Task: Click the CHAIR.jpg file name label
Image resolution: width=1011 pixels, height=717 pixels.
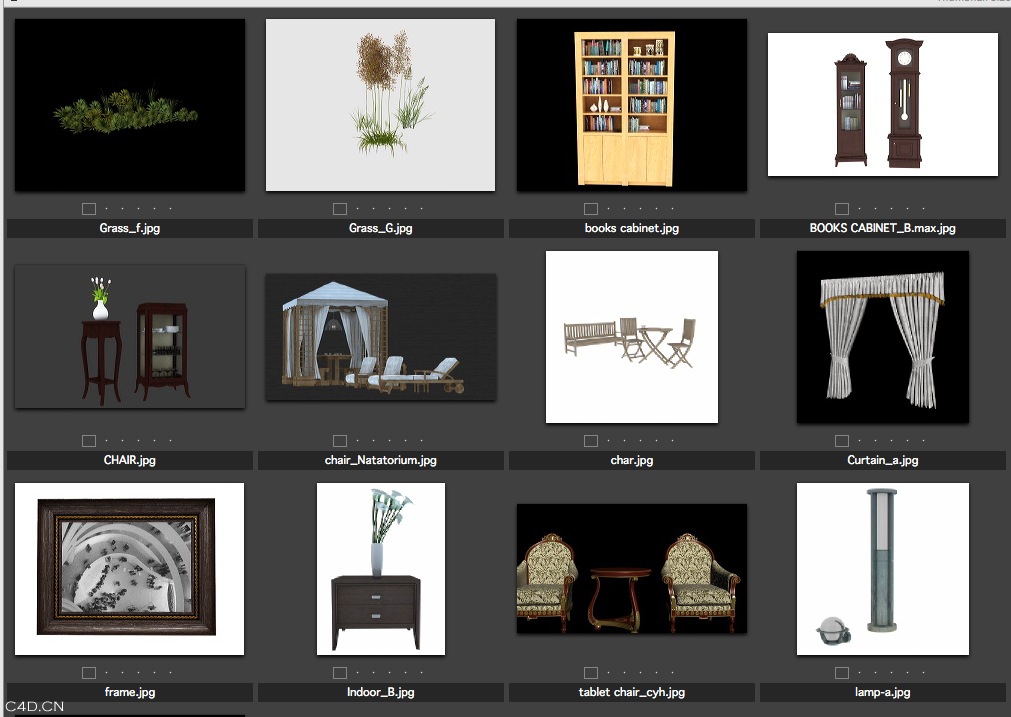Action: pyautogui.click(x=130, y=460)
